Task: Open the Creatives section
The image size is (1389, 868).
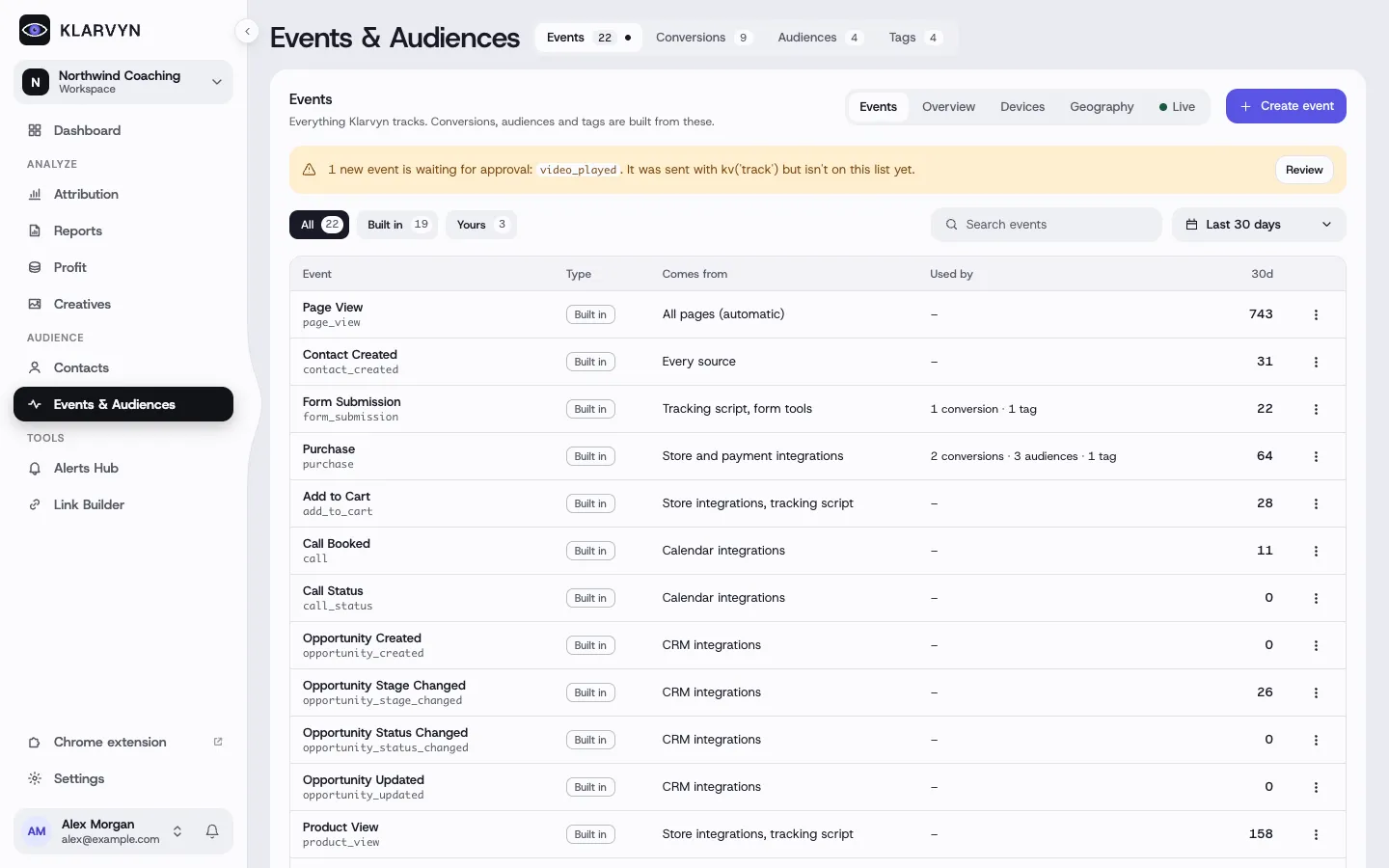Action: (123, 304)
